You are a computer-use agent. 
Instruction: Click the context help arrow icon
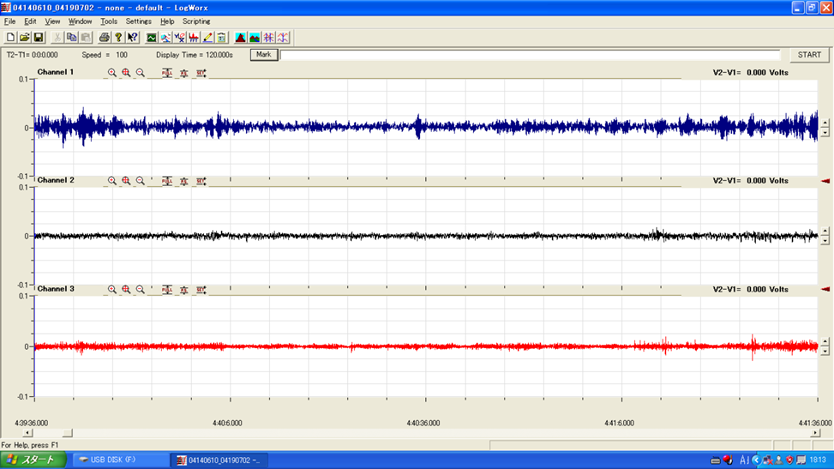click(133, 38)
